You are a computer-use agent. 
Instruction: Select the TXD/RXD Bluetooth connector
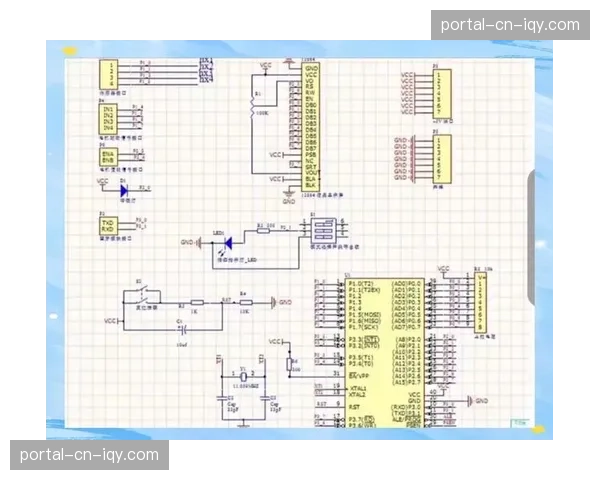108,224
